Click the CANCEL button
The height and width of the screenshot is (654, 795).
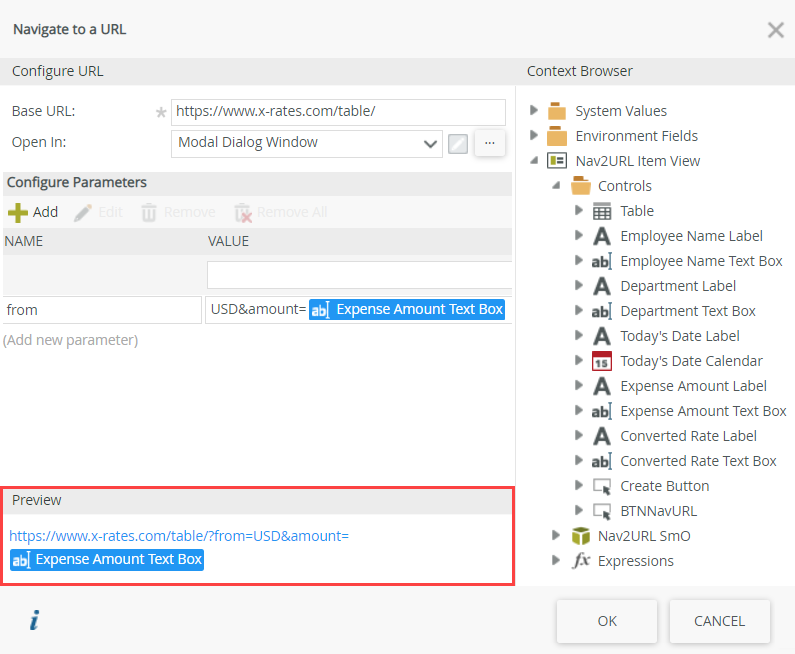click(719, 621)
